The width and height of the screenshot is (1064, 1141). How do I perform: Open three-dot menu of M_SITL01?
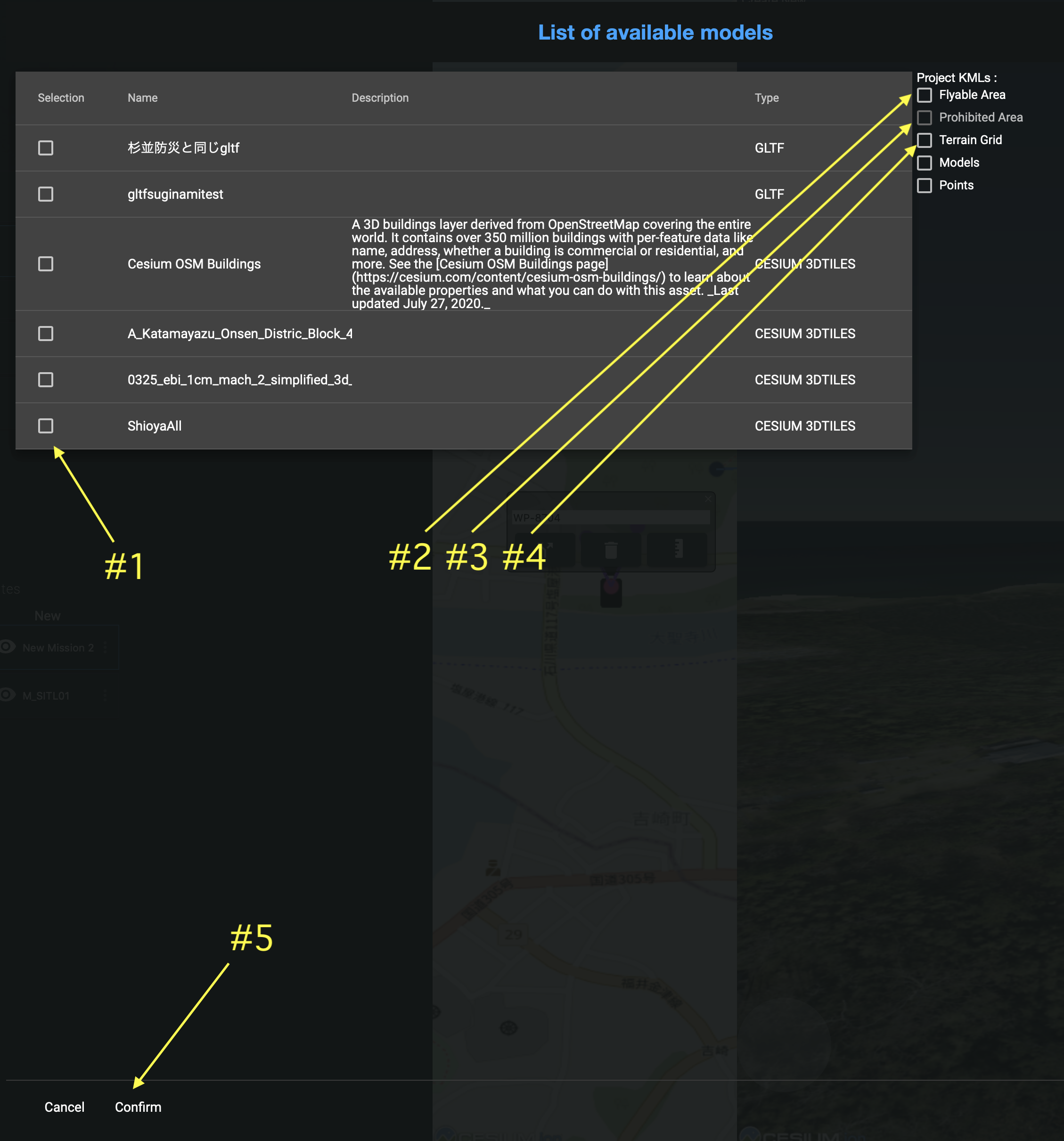(105, 696)
